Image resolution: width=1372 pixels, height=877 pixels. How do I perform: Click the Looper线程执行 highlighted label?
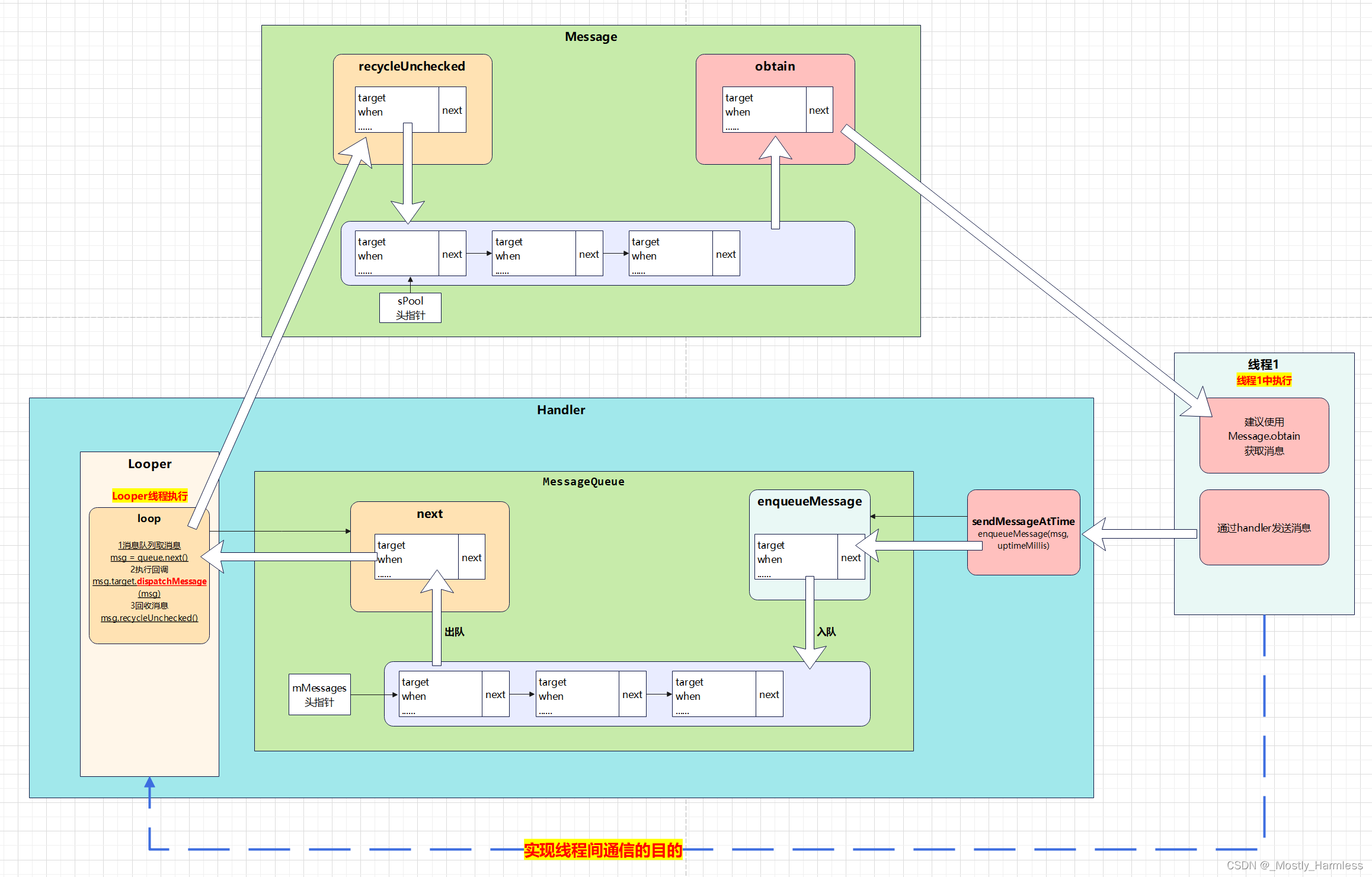tap(149, 496)
